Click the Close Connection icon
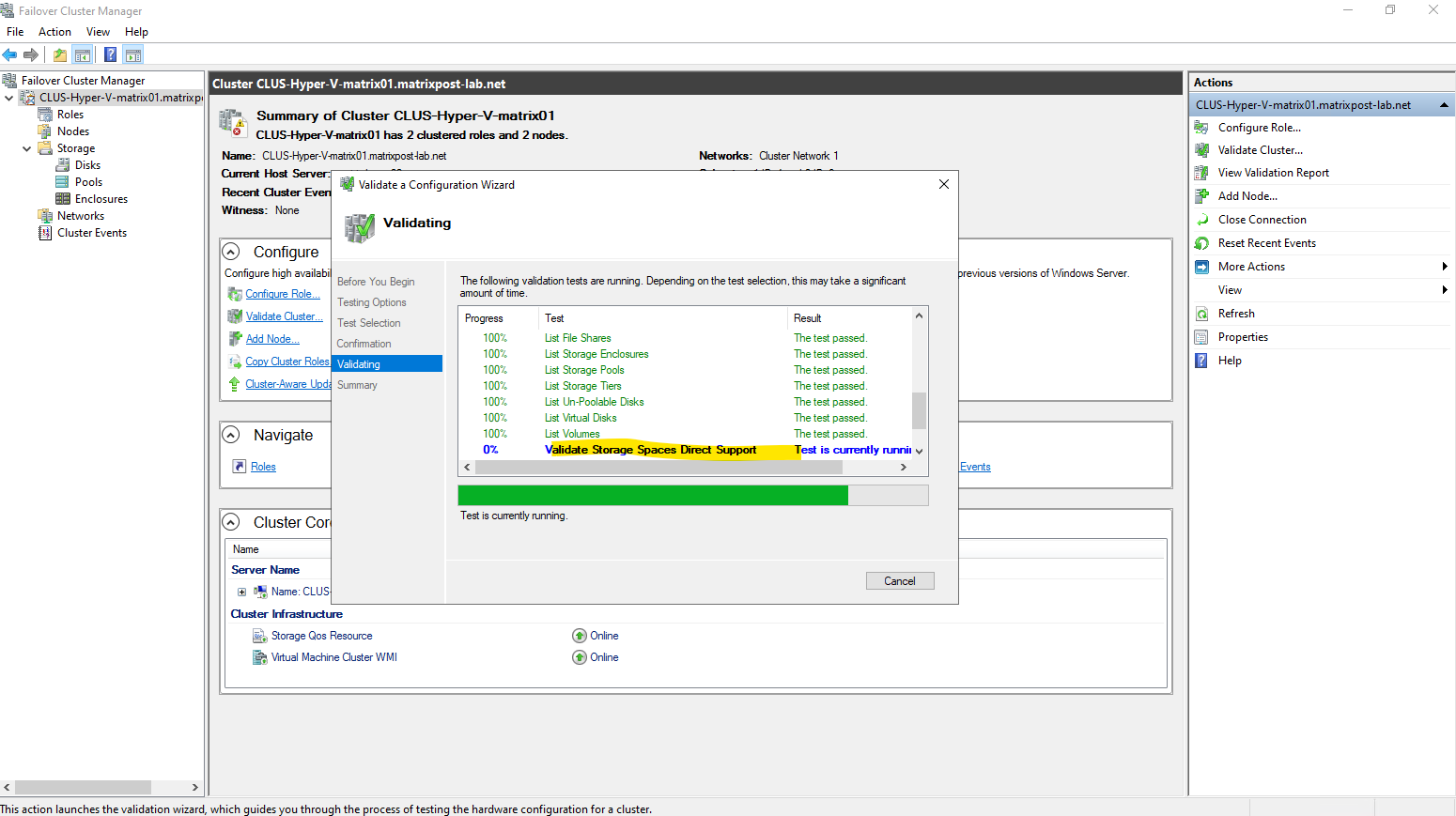The height and width of the screenshot is (816, 1456). coord(1201,220)
